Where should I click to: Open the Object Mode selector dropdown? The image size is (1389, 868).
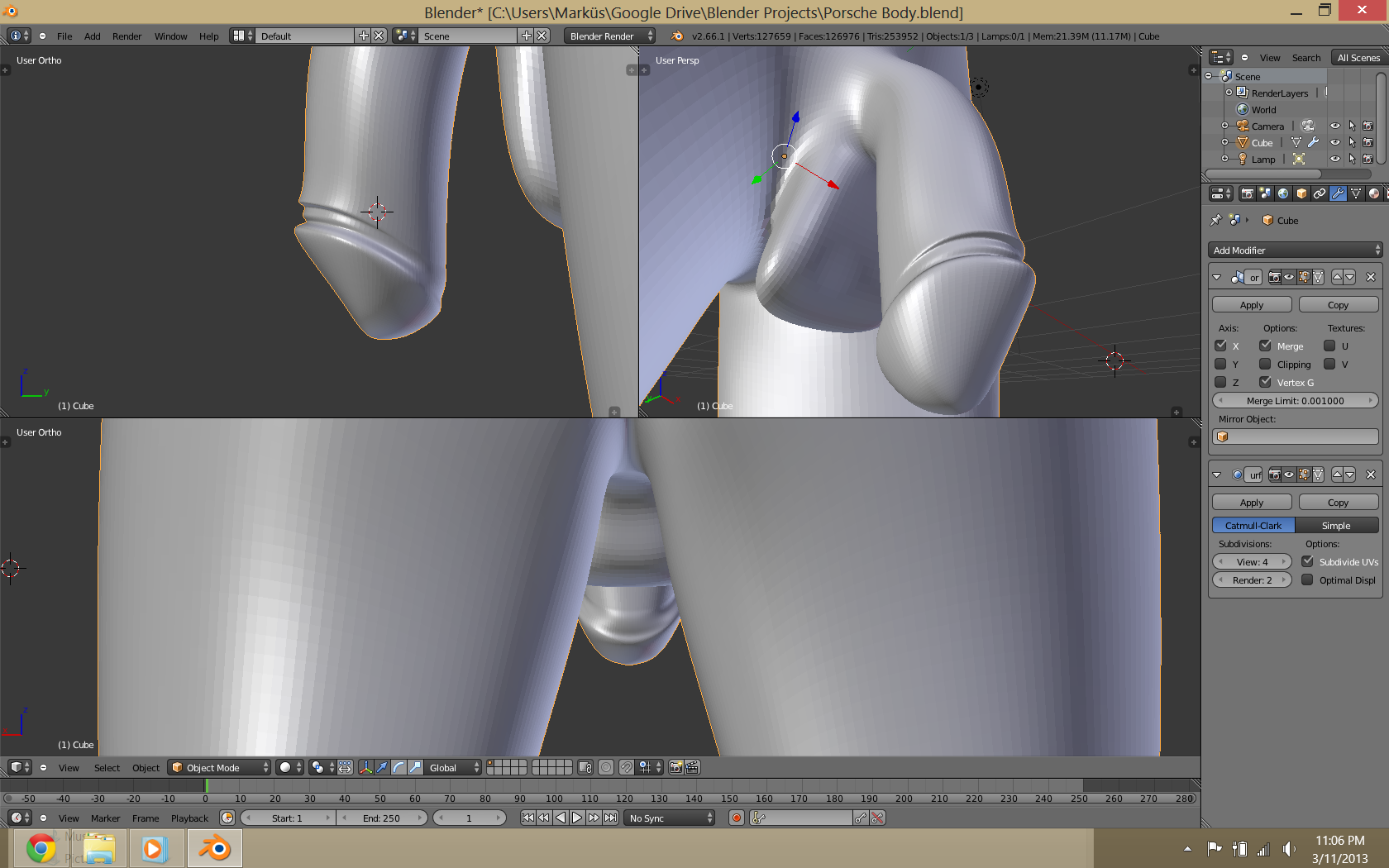point(220,768)
